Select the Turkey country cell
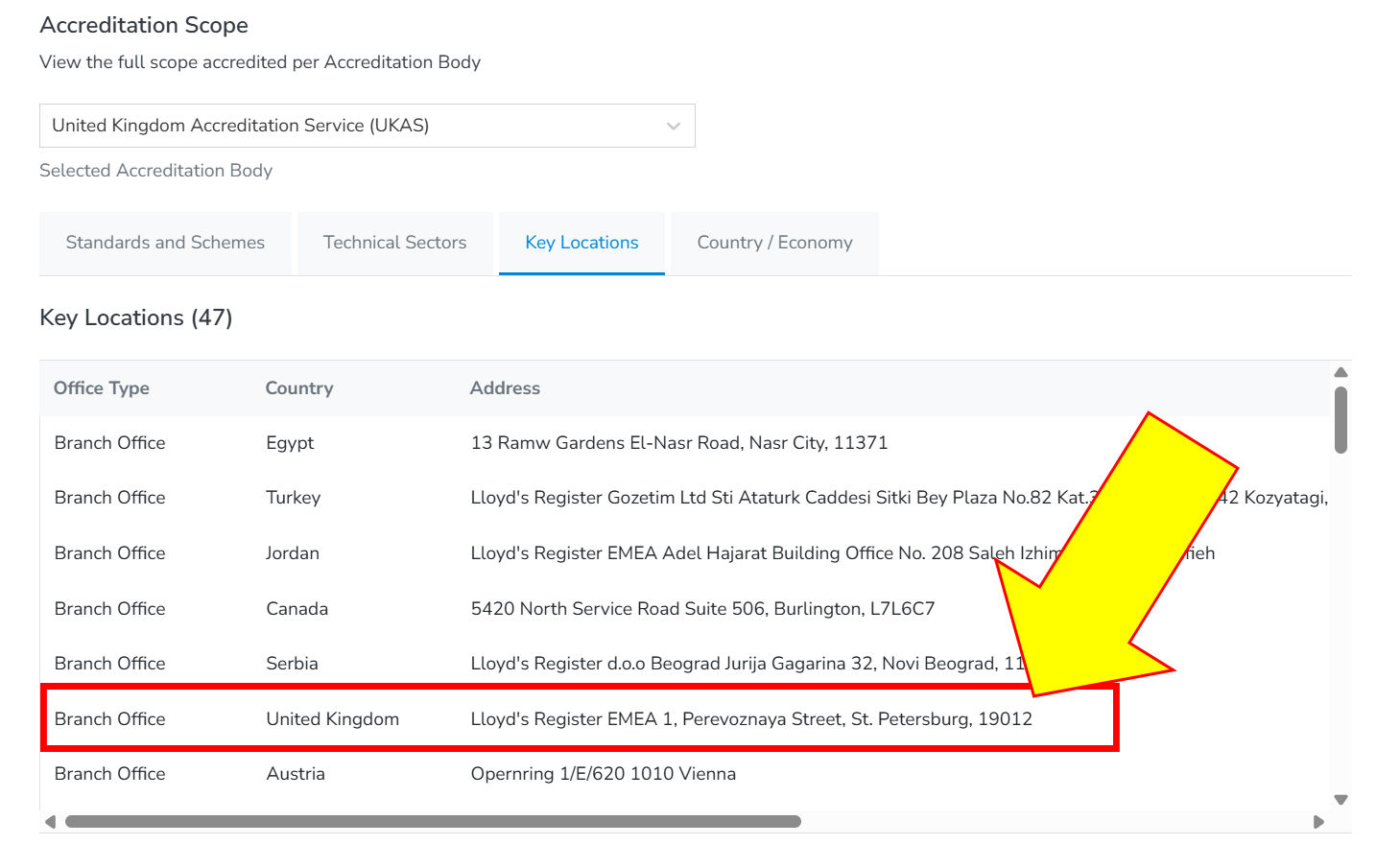Image resolution: width=1400 pixels, height=844 pixels. 293,498
